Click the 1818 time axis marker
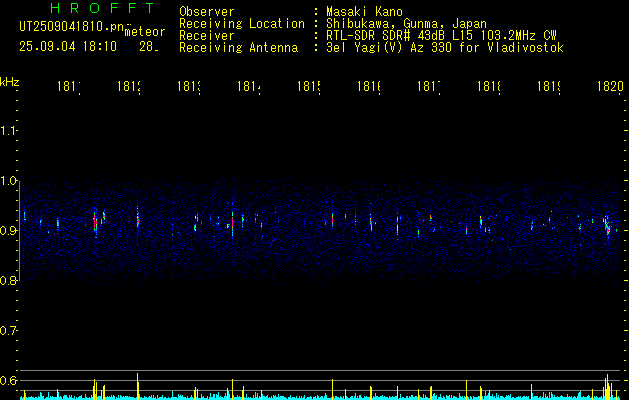This screenshot has height=400, width=629. [x=489, y=86]
